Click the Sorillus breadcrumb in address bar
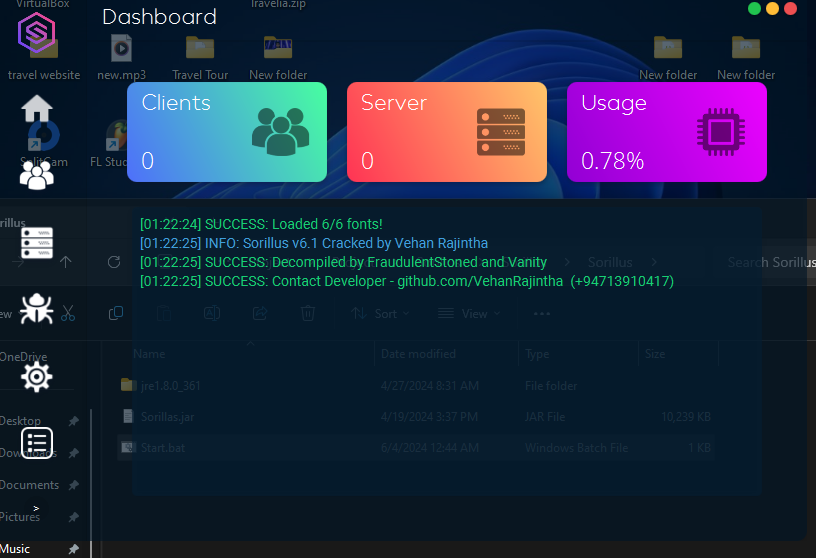This screenshot has height=558, width=816. (x=610, y=262)
